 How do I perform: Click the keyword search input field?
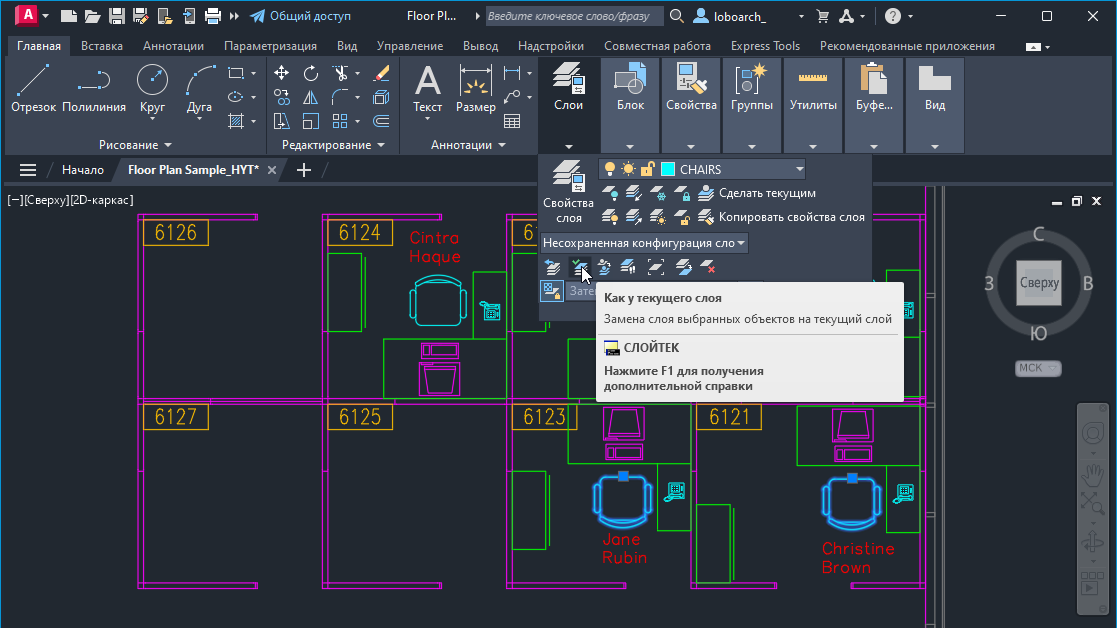coord(574,16)
